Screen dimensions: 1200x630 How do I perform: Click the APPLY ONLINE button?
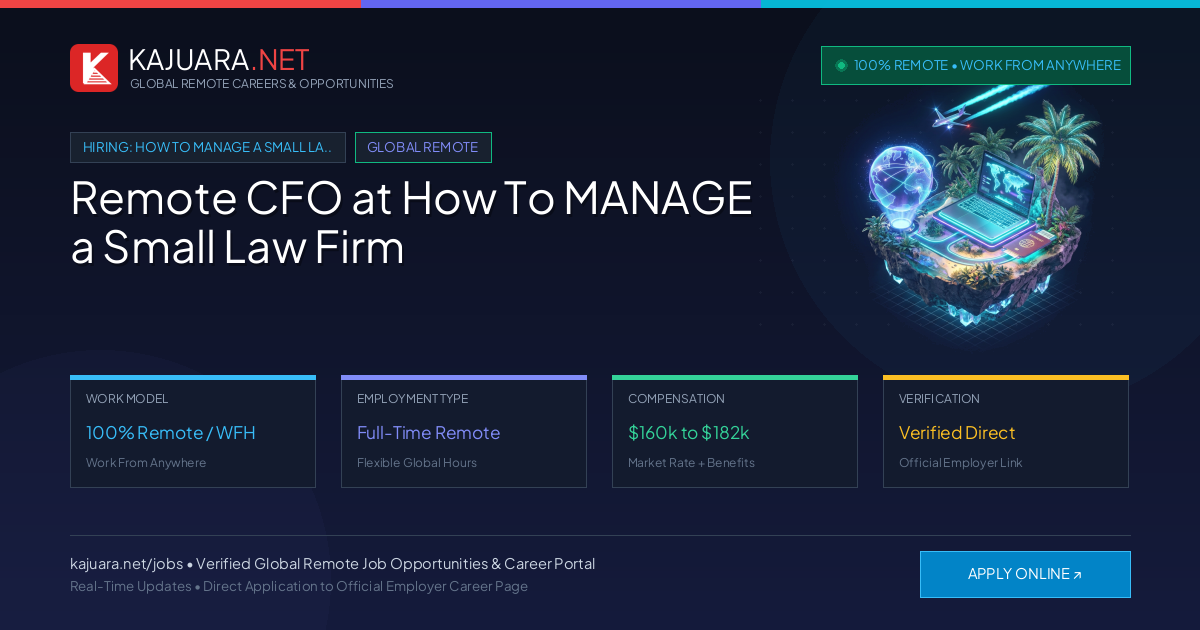tap(1025, 574)
